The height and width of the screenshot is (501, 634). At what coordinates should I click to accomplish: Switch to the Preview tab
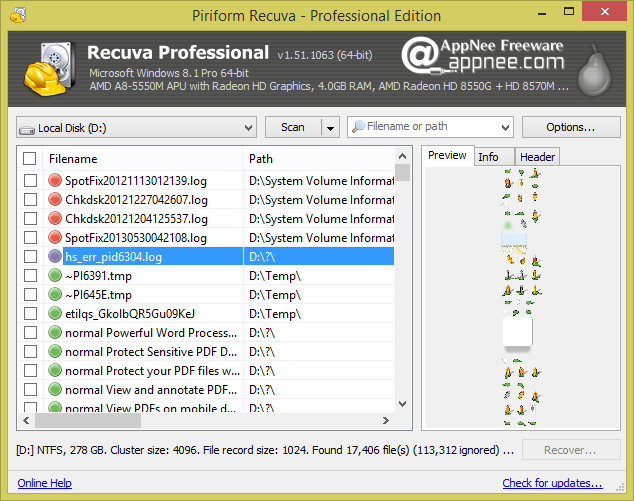pyautogui.click(x=447, y=156)
